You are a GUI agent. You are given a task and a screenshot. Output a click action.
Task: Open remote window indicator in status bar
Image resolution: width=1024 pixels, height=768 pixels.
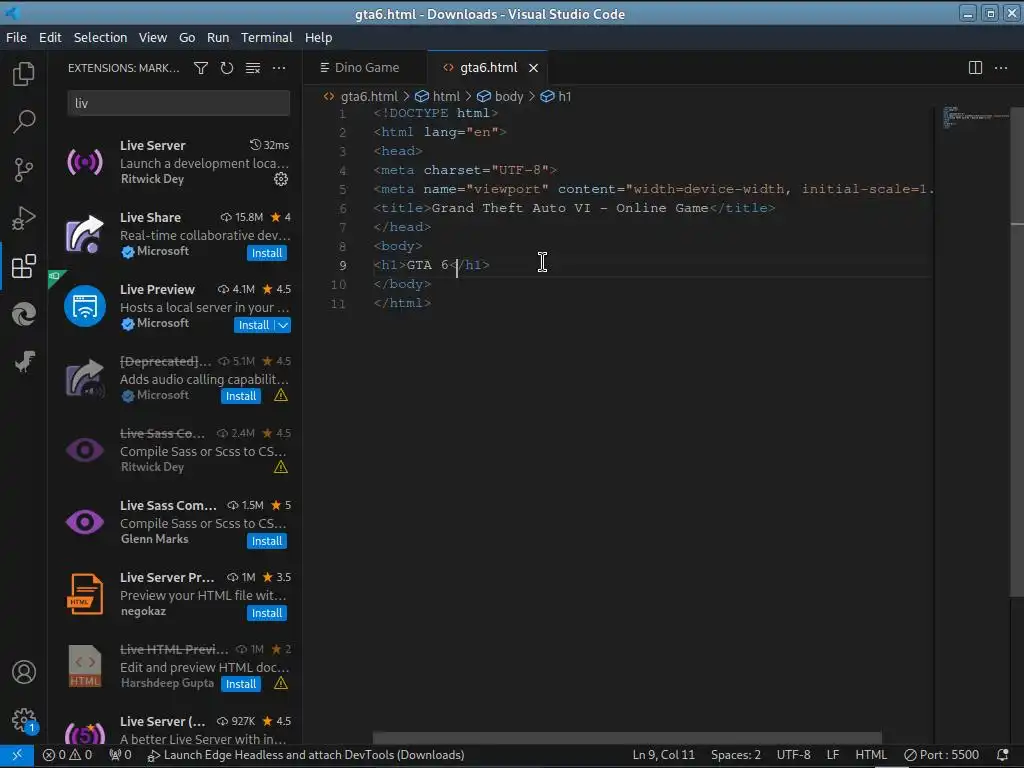(17, 755)
